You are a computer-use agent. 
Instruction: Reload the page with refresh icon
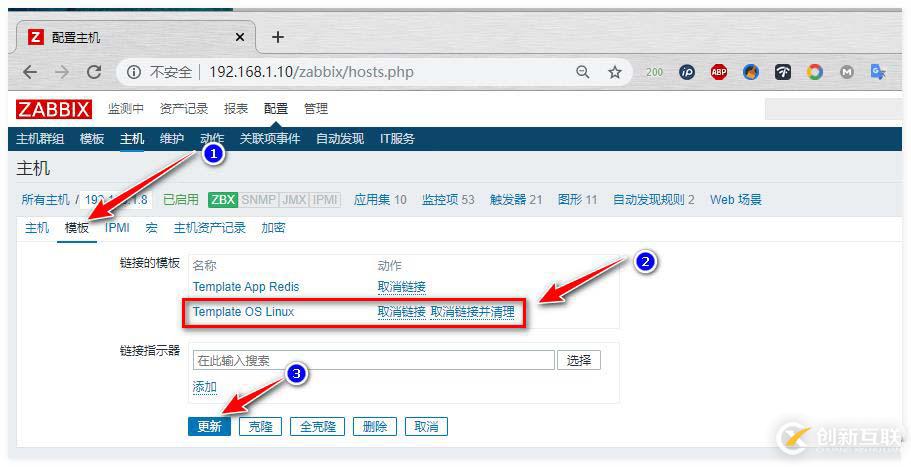tap(94, 72)
